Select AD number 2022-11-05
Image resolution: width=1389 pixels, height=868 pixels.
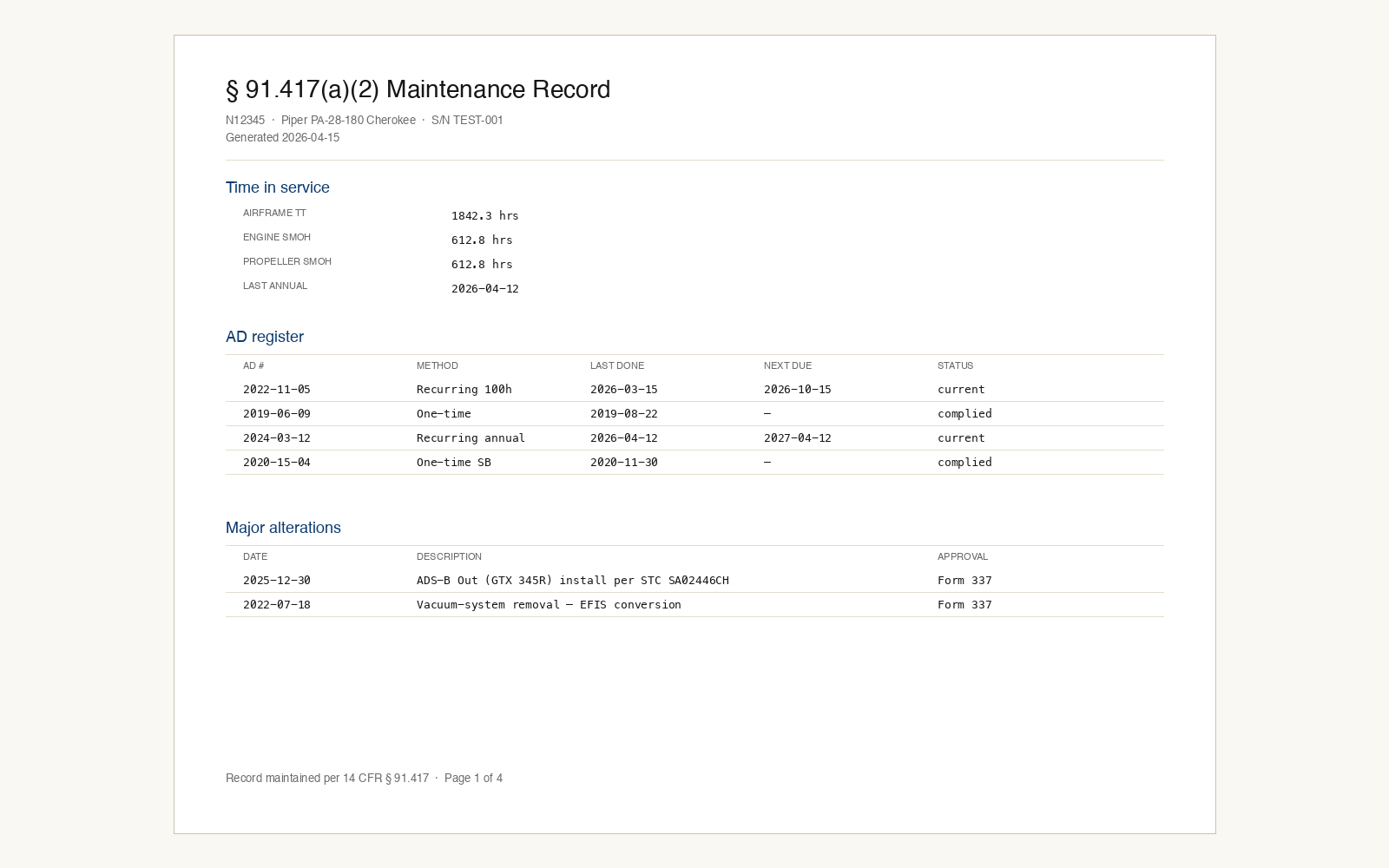coord(277,389)
